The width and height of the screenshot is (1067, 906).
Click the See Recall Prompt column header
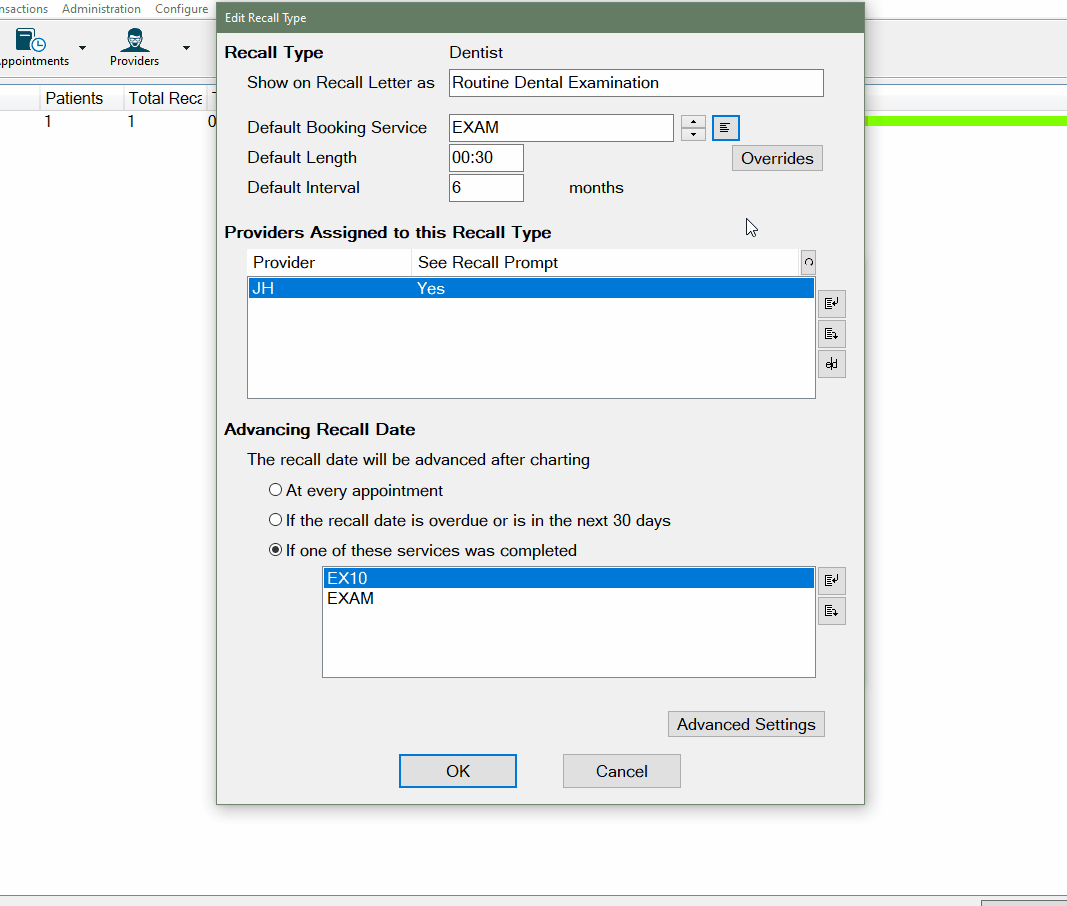(605, 263)
